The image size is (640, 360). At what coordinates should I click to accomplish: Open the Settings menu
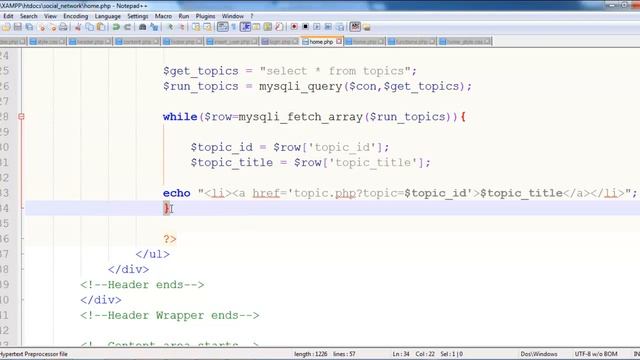(x=138, y=16)
